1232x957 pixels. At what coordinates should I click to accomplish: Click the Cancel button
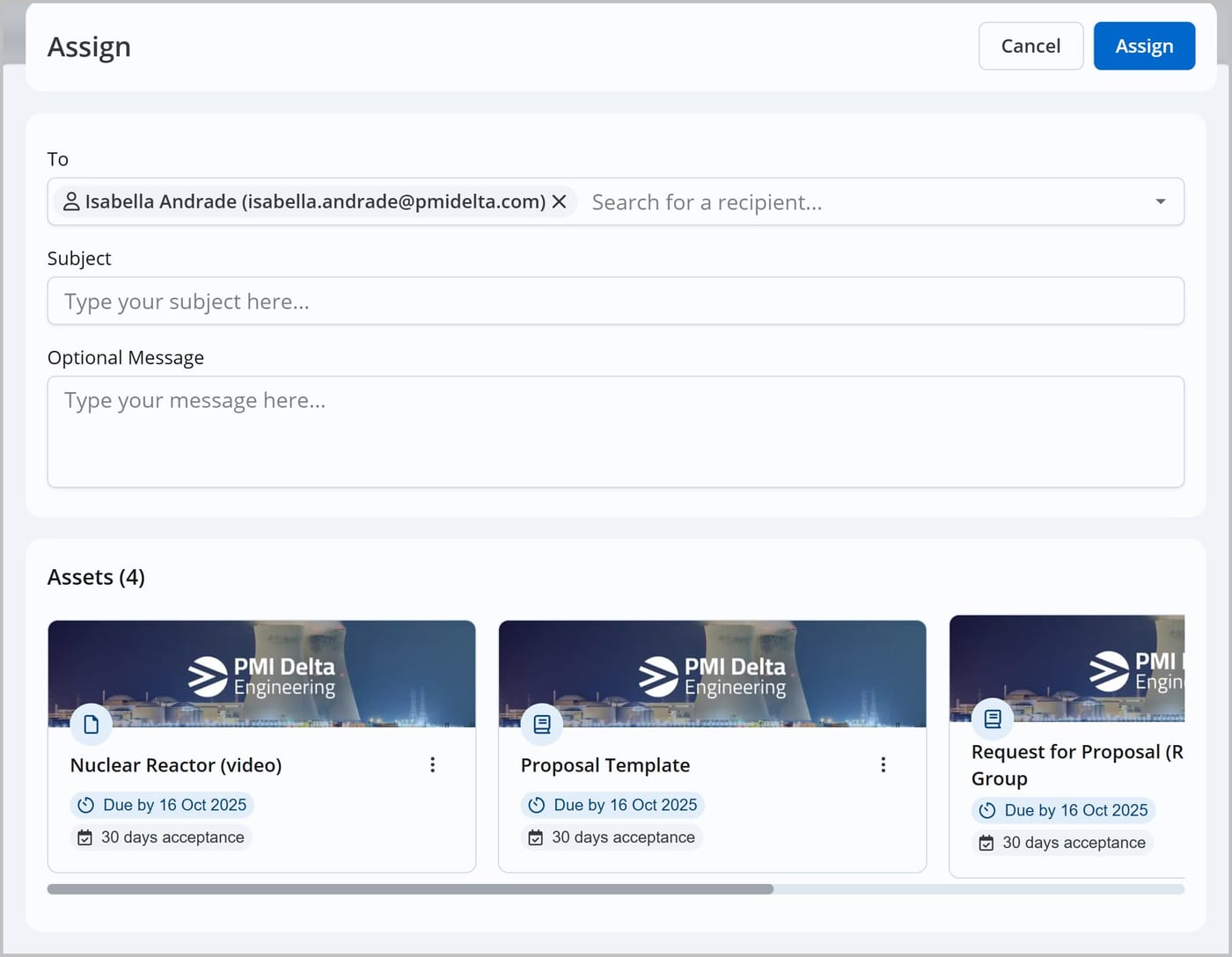(1030, 46)
